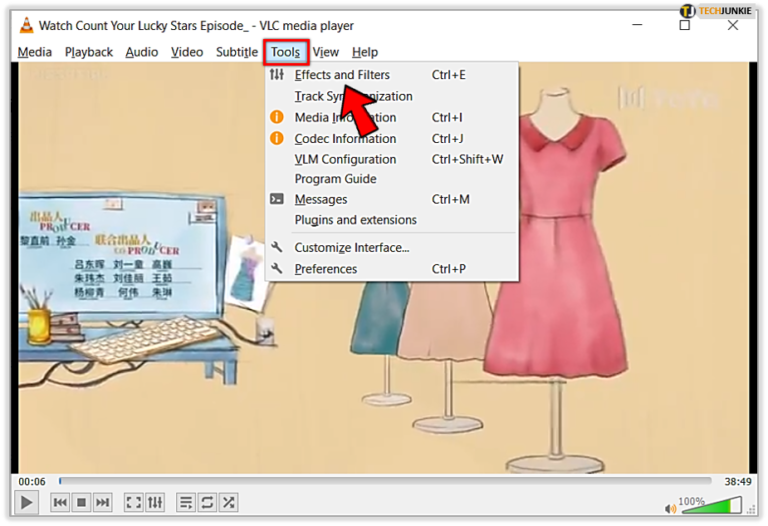768x526 pixels.
Task: Toggle fullscreen video mode
Action: click(134, 502)
